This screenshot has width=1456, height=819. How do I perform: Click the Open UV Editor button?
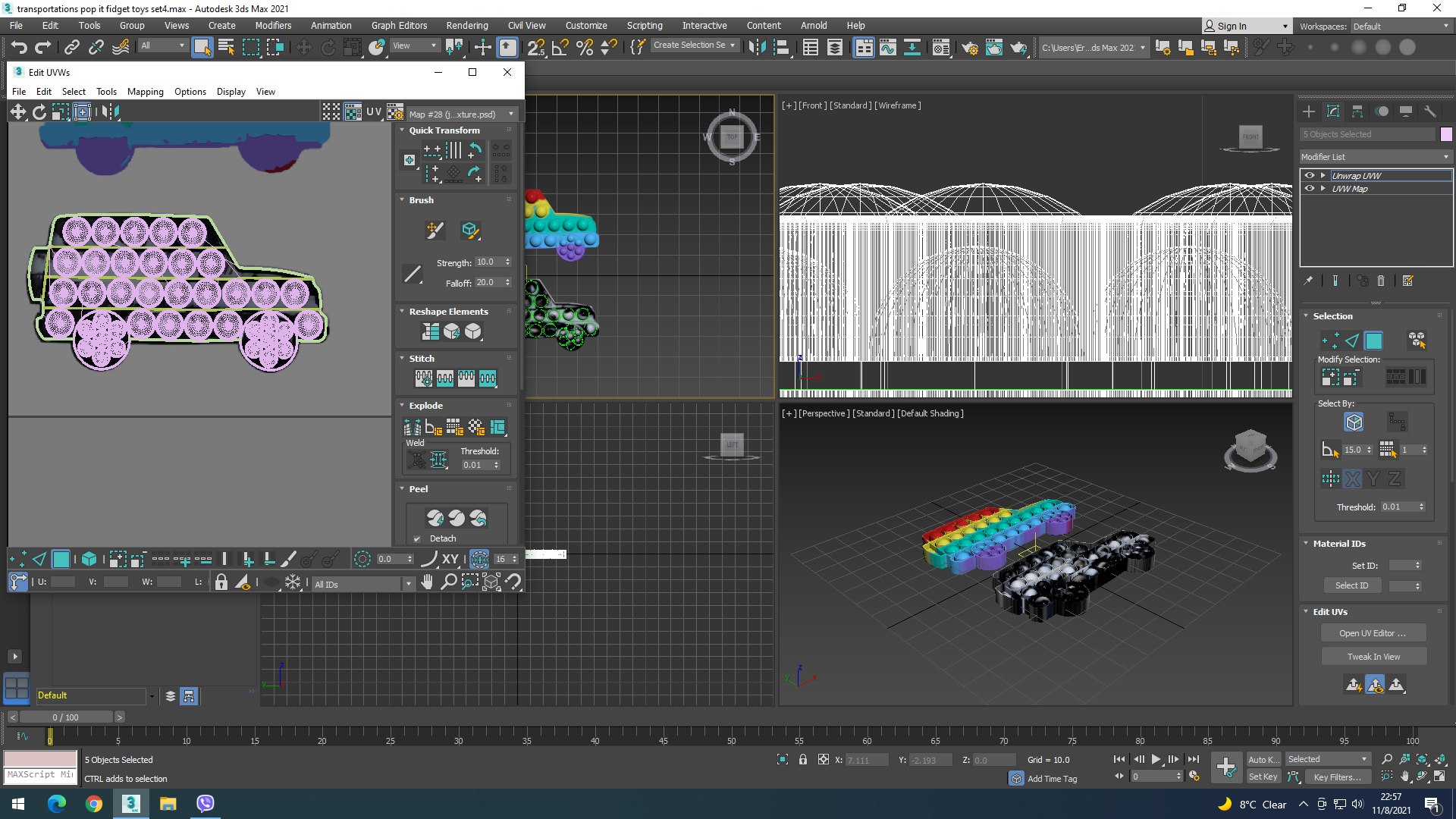[1372, 633]
